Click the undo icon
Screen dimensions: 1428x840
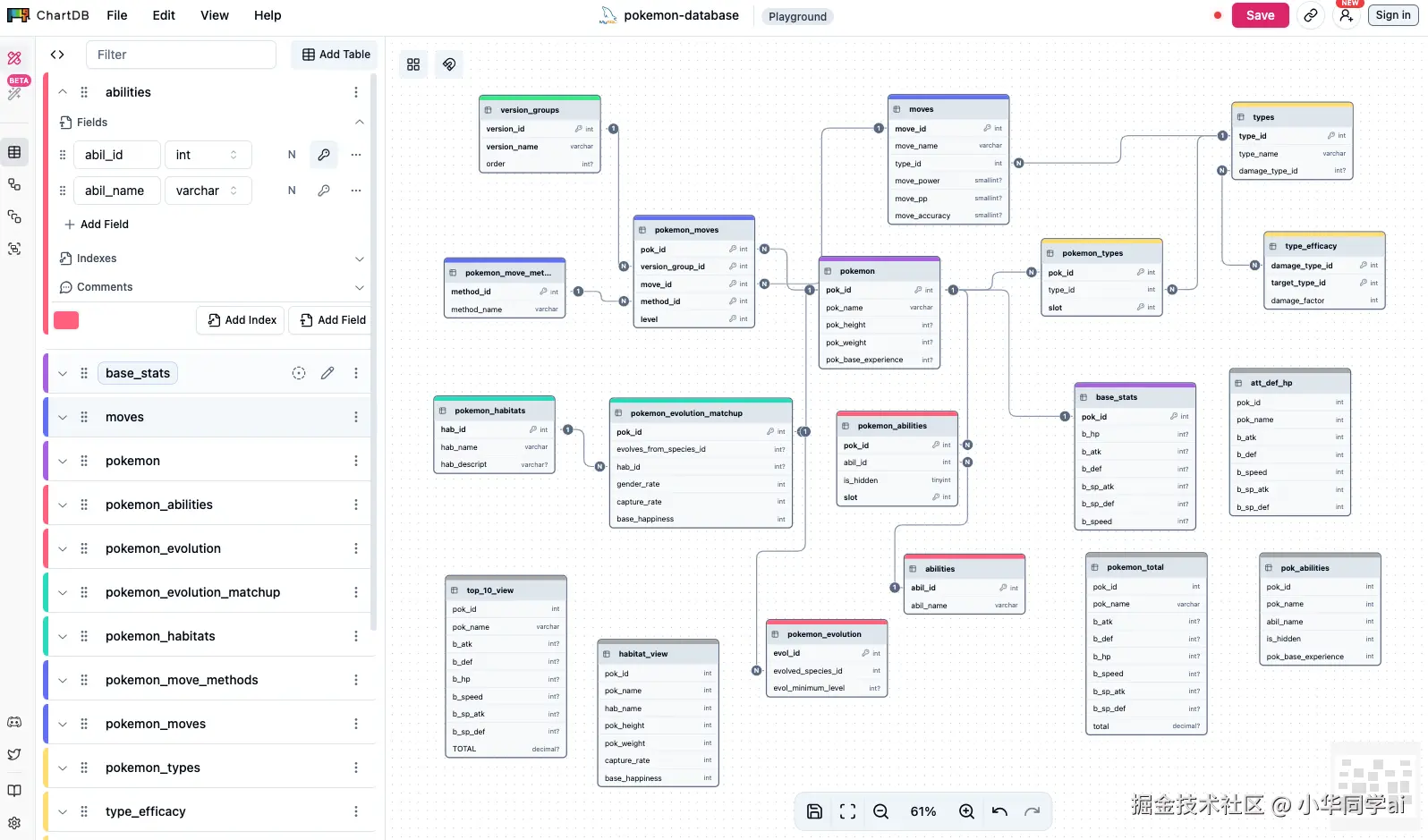click(x=999, y=811)
